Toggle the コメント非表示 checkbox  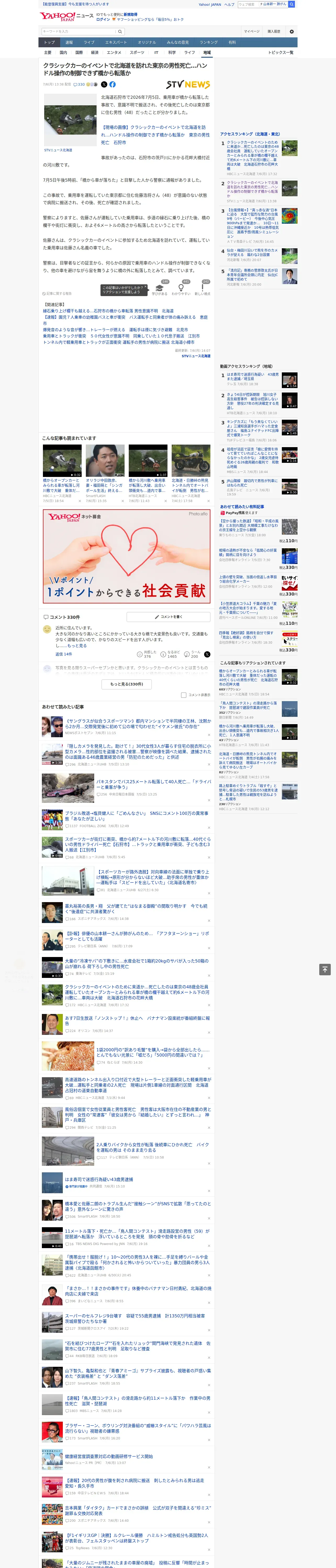(x=183, y=695)
